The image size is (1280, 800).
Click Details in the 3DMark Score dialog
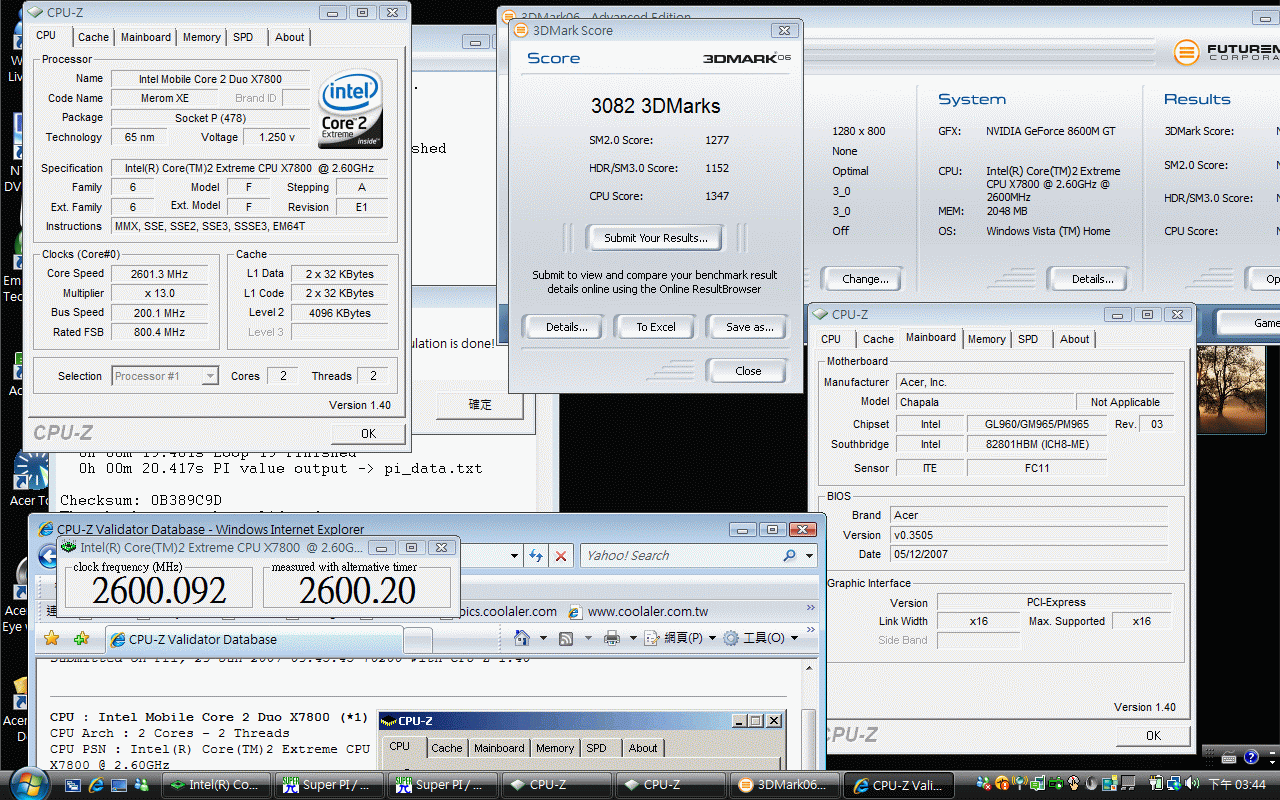566,327
